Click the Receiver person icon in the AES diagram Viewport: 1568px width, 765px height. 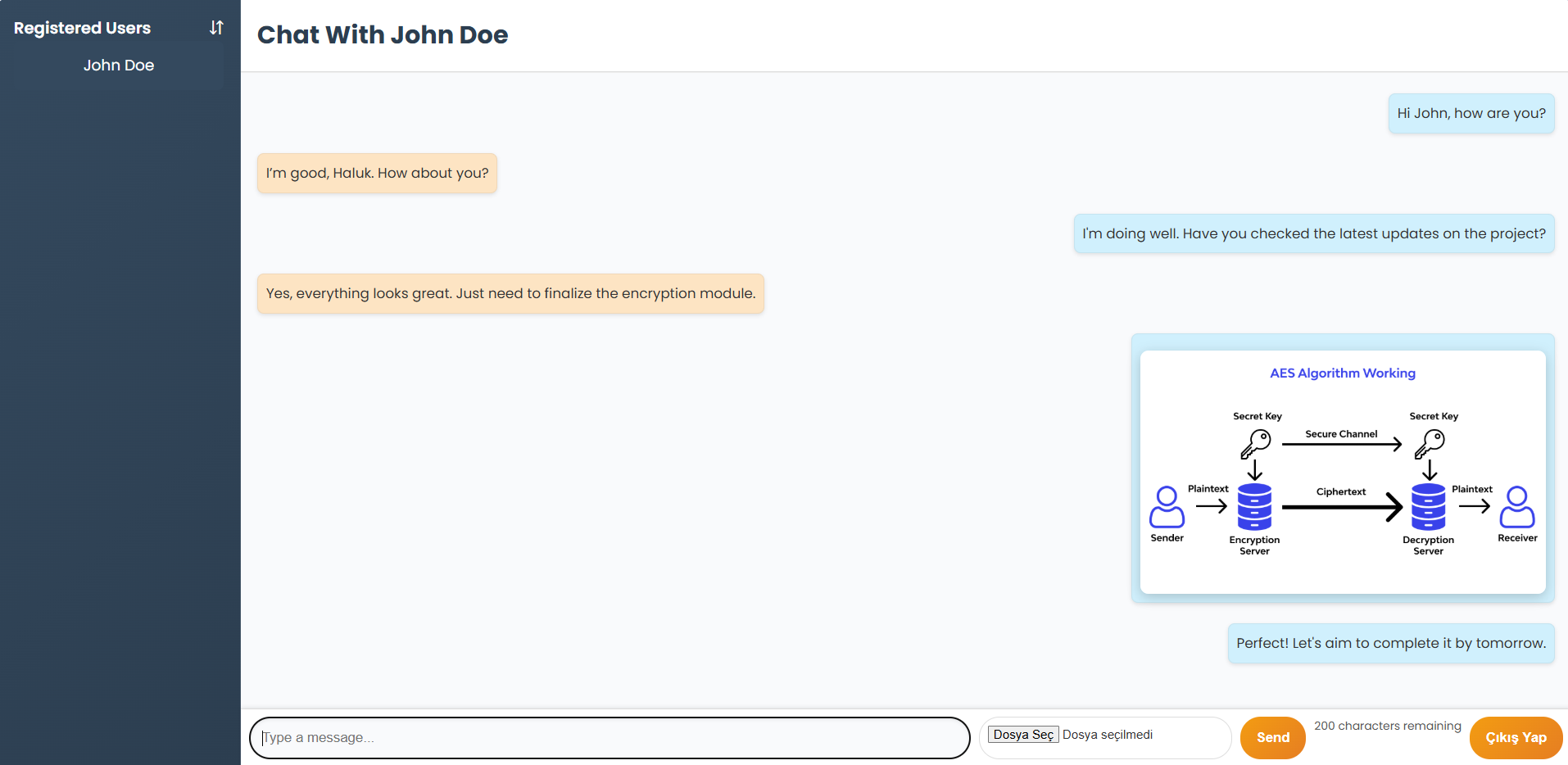[x=1517, y=508]
